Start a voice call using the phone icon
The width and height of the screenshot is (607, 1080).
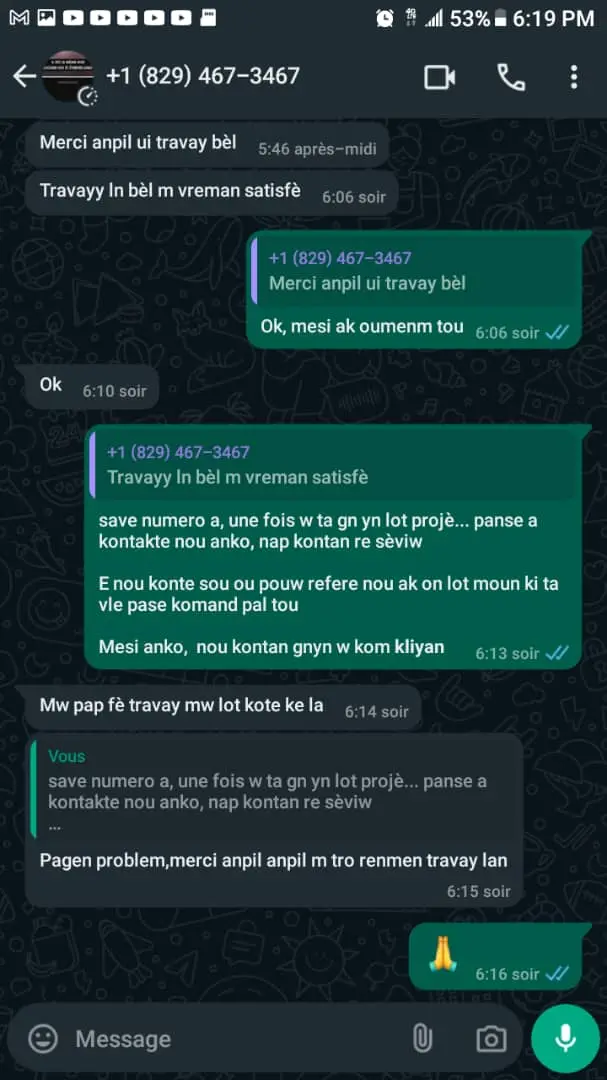click(511, 77)
